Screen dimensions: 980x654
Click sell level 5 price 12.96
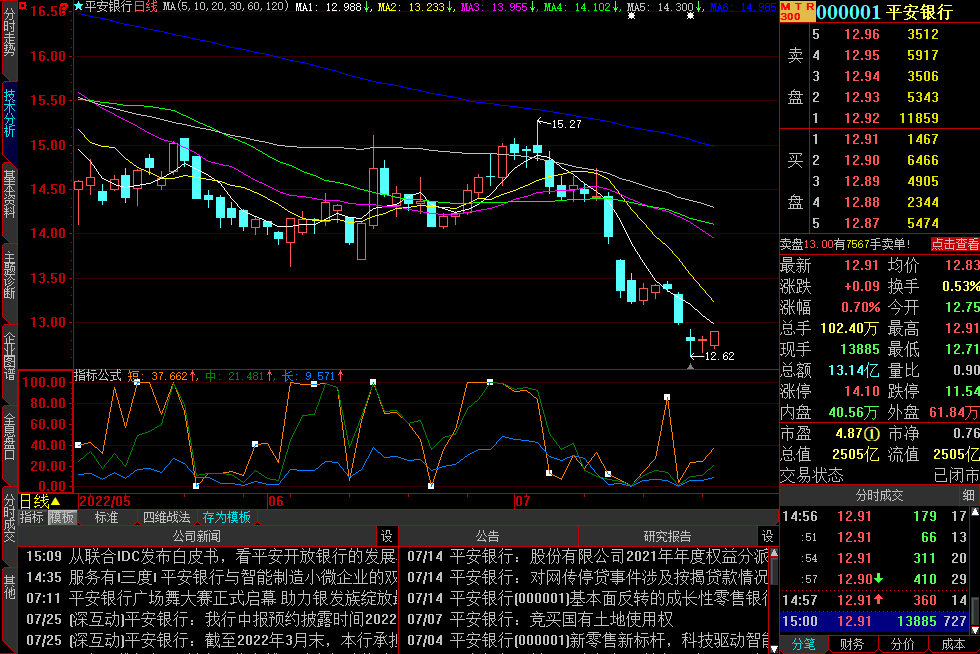[862, 34]
